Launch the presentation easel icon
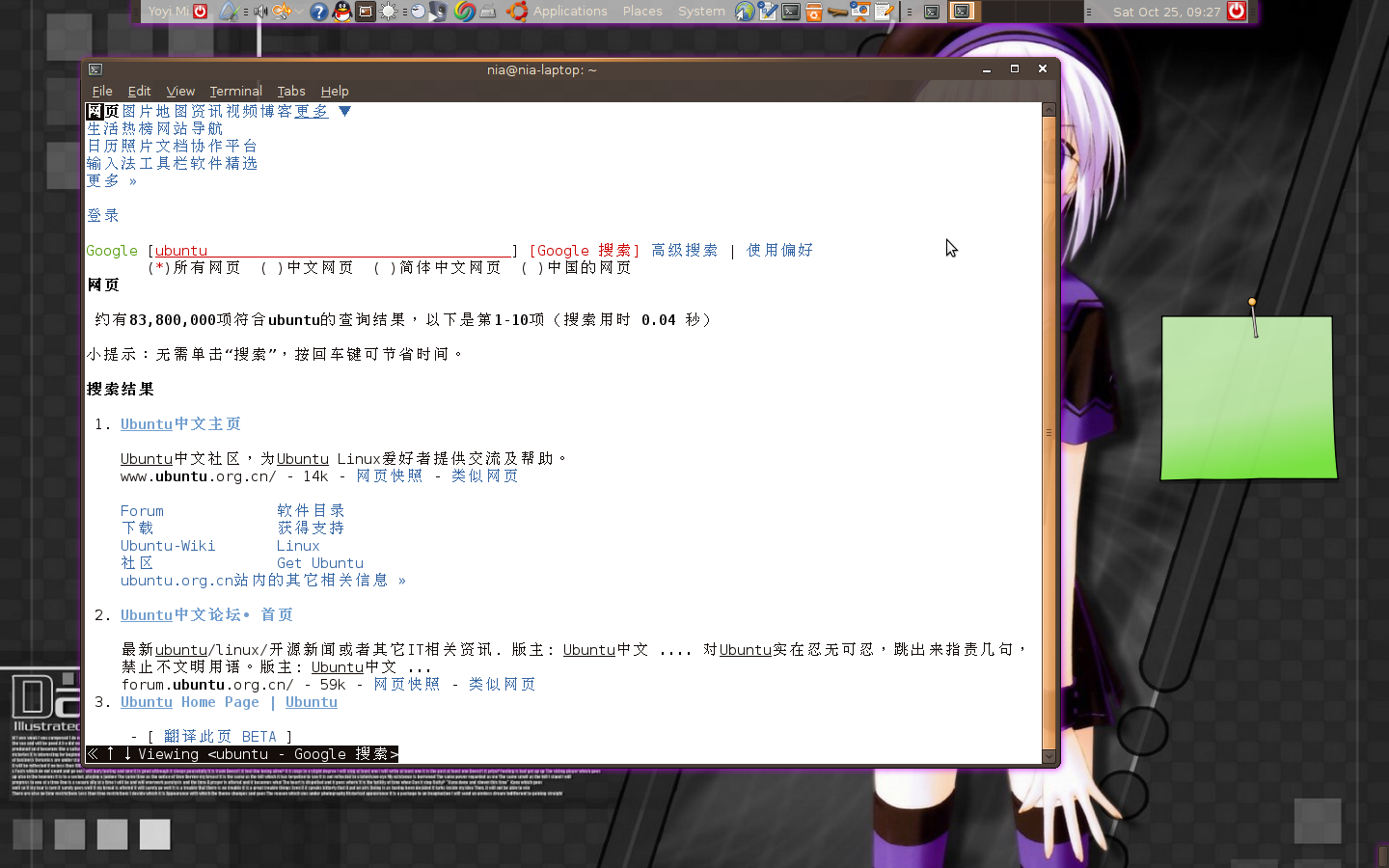The width and height of the screenshot is (1389, 868). click(x=859, y=12)
